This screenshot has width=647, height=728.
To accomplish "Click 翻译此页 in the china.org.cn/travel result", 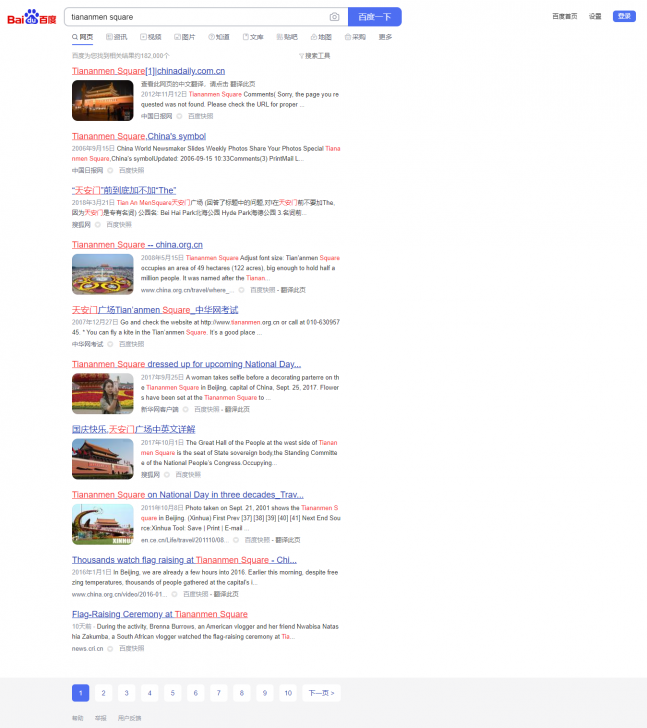I will [x=293, y=290].
